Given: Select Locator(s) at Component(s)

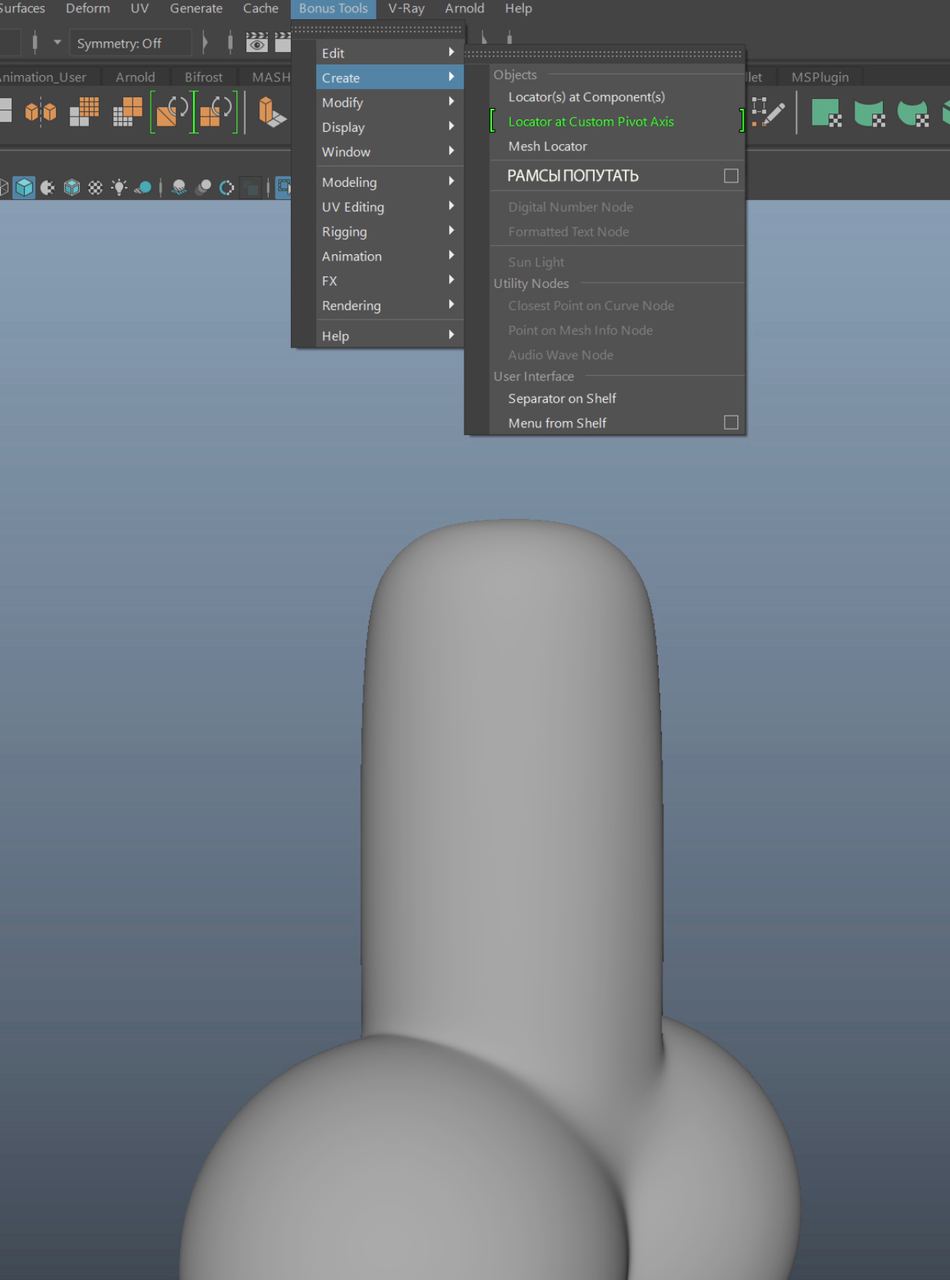Looking at the screenshot, I should [617, 97].
